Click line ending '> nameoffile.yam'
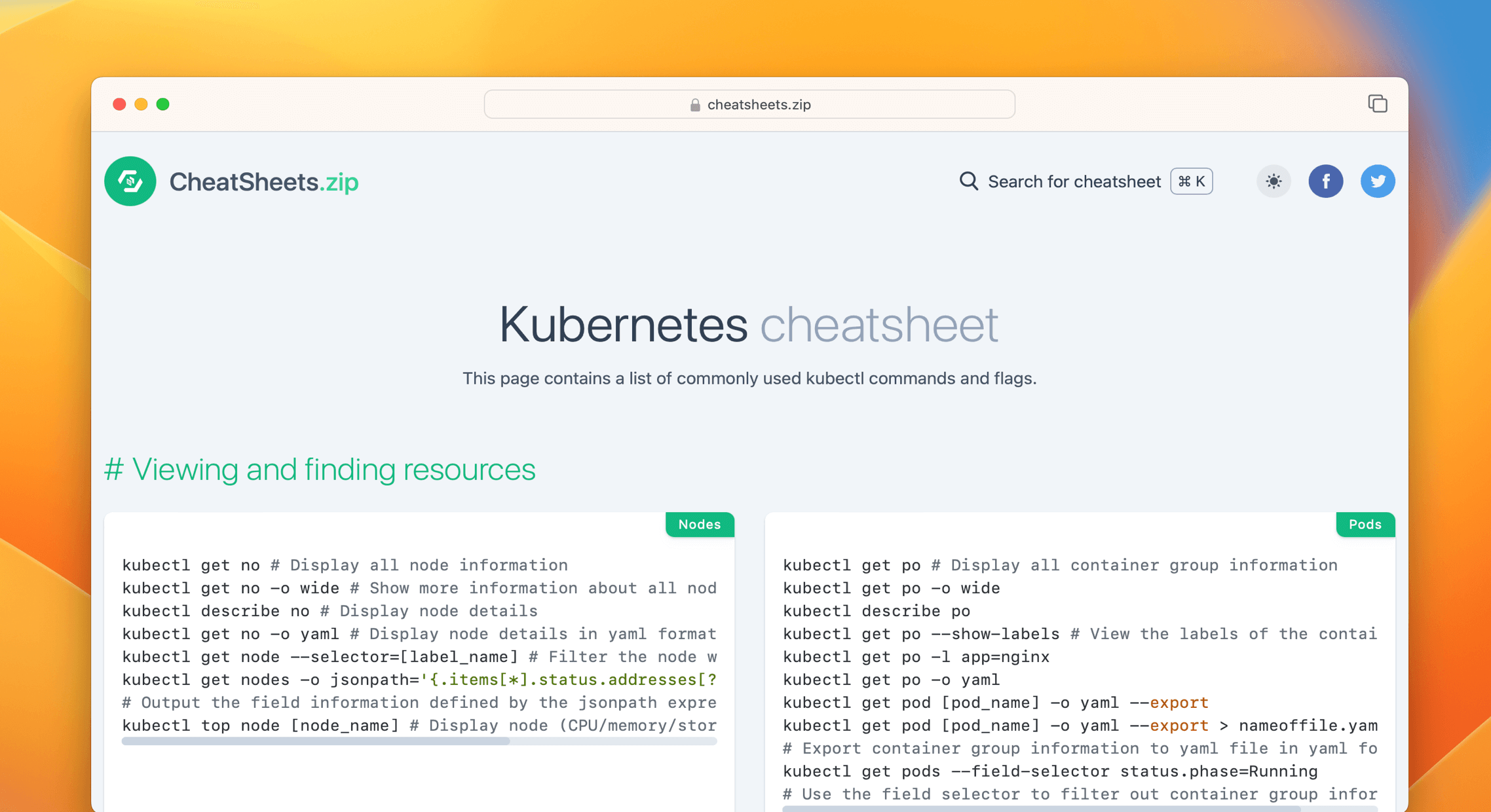The height and width of the screenshot is (812, 1491). pos(1080,726)
